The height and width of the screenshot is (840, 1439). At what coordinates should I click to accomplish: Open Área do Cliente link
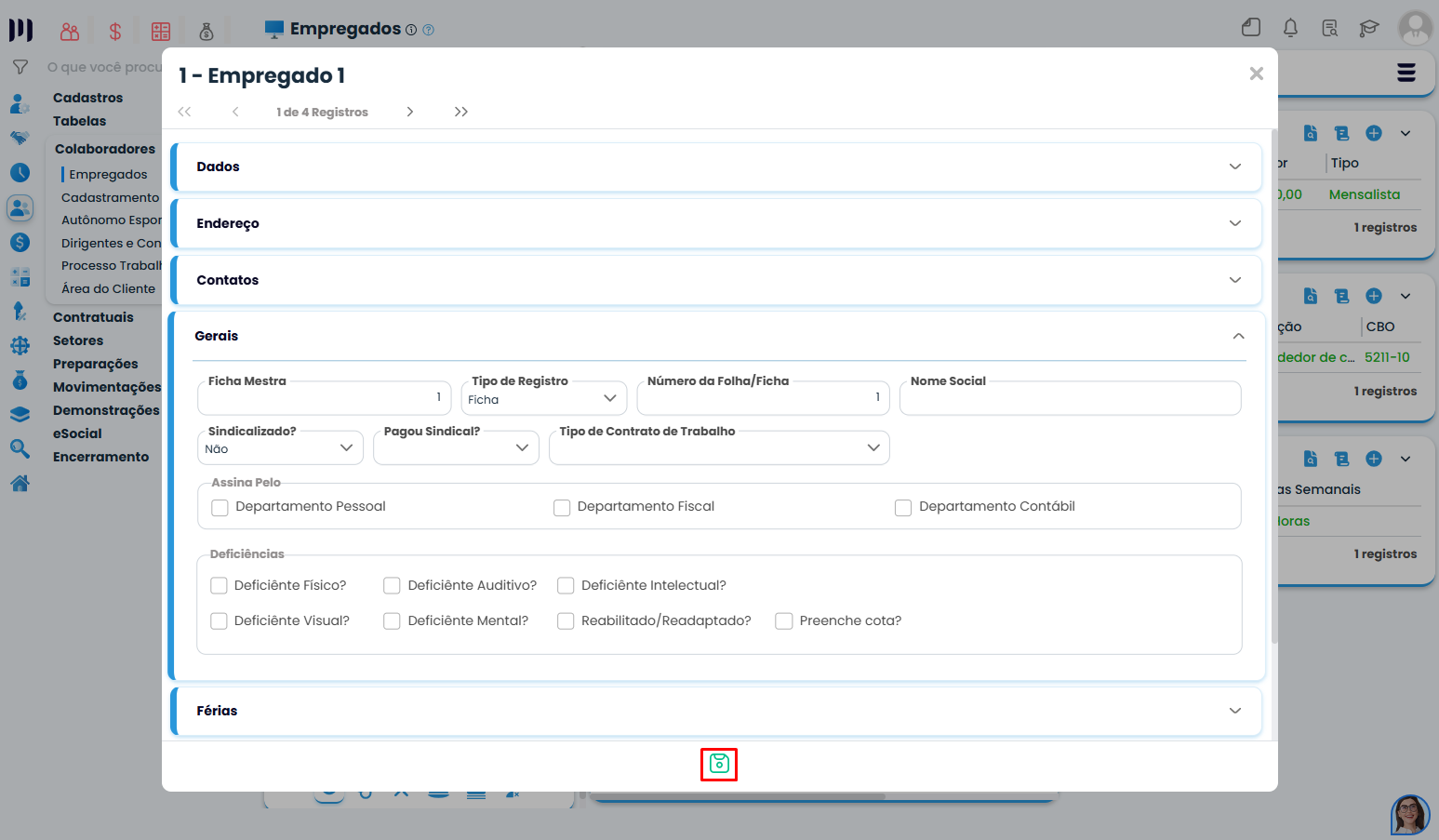[108, 288]
